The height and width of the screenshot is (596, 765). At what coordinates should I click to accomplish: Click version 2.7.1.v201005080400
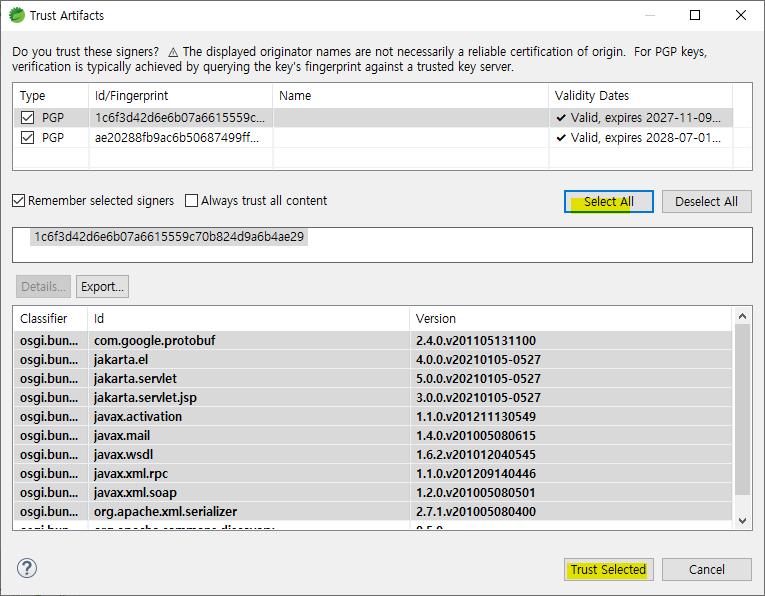tap(476, 512)
